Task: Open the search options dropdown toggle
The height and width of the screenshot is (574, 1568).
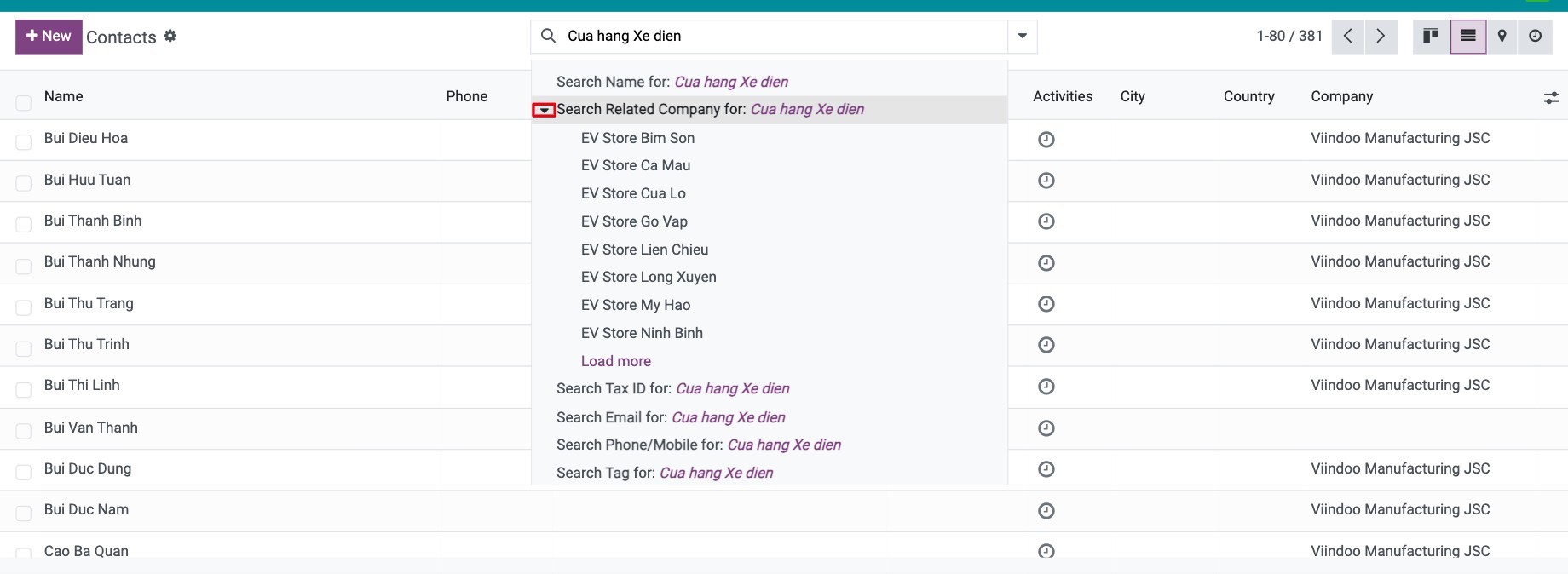Action: 1023,36
